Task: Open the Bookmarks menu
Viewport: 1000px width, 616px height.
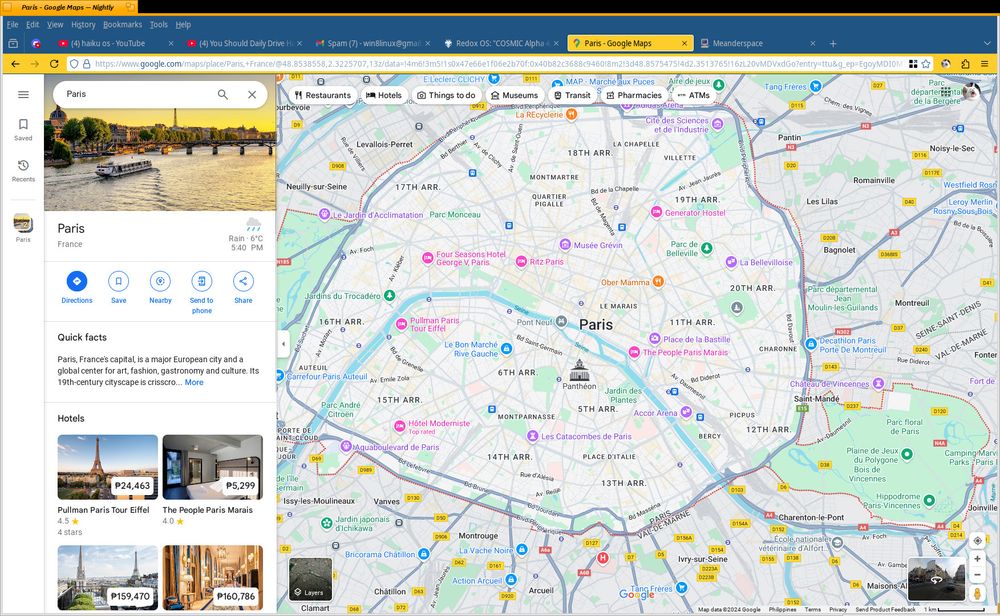Action: click(122, 24)
